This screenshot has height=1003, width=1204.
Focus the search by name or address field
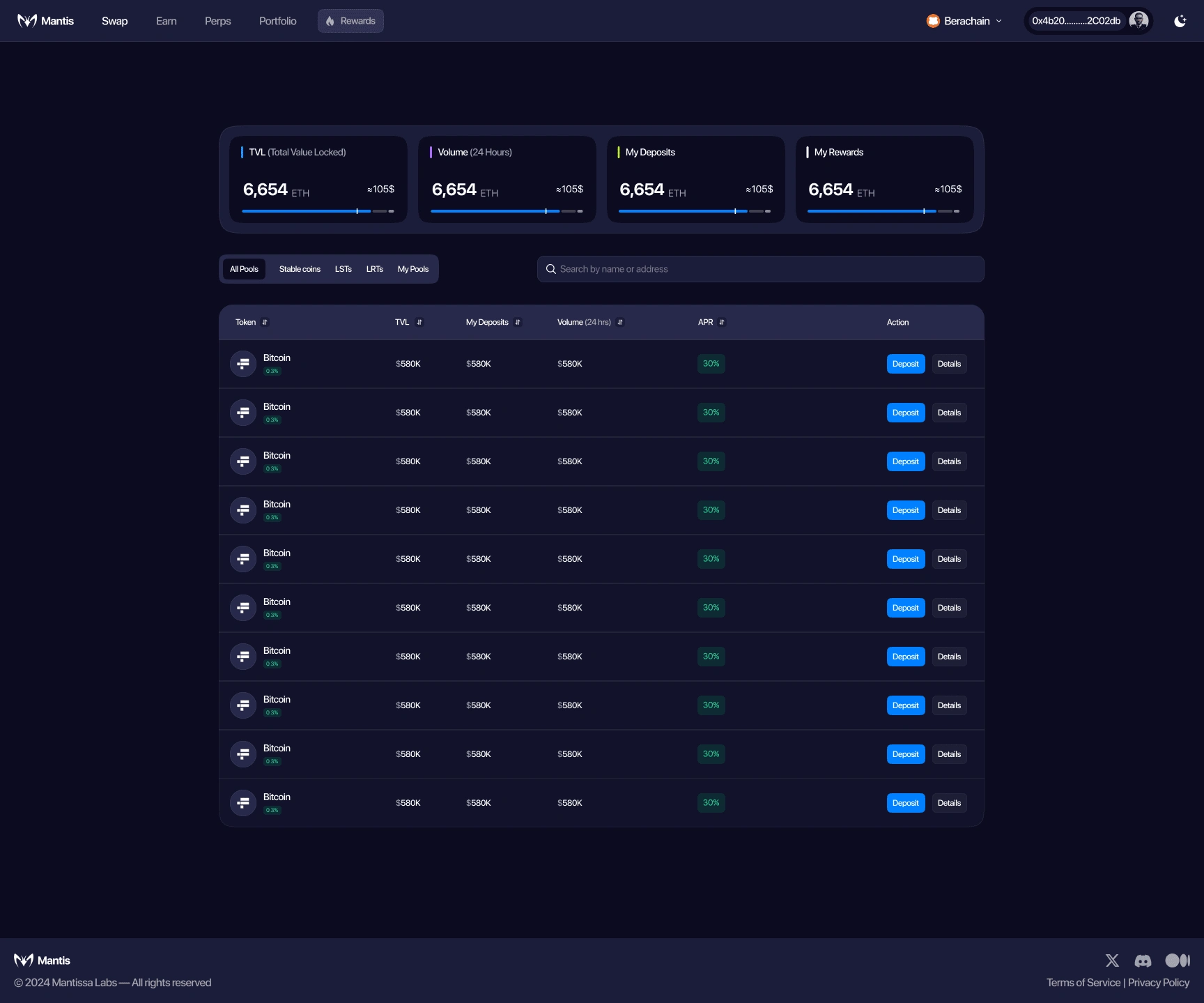[x=760, y=269]
